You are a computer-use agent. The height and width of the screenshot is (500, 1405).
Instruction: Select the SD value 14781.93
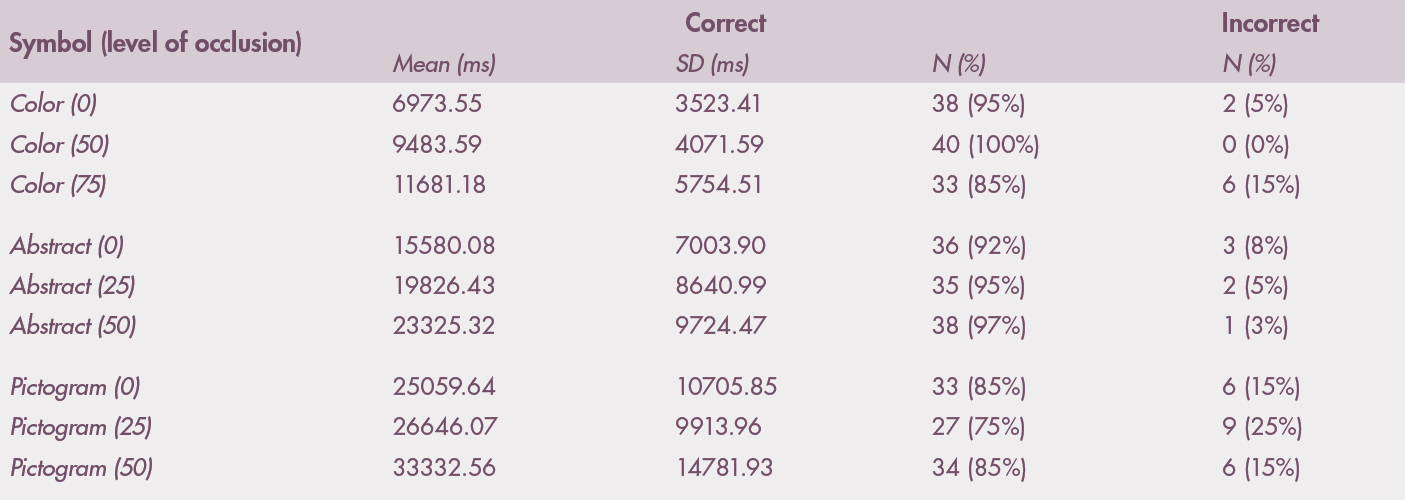pos(725,468)
